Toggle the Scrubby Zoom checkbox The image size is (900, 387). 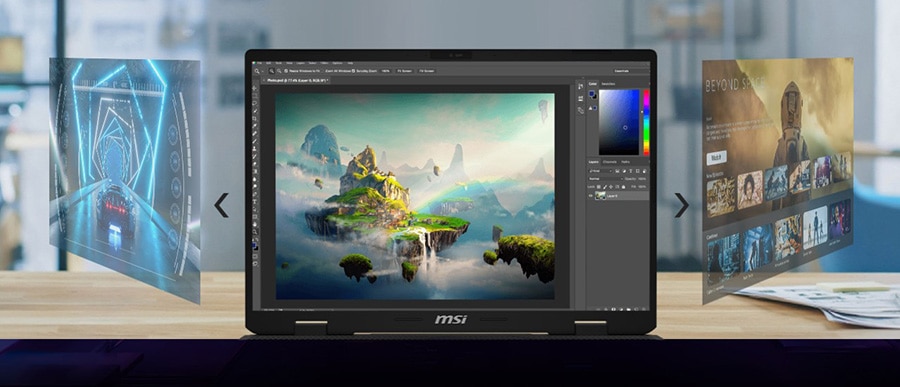(354, 71)
